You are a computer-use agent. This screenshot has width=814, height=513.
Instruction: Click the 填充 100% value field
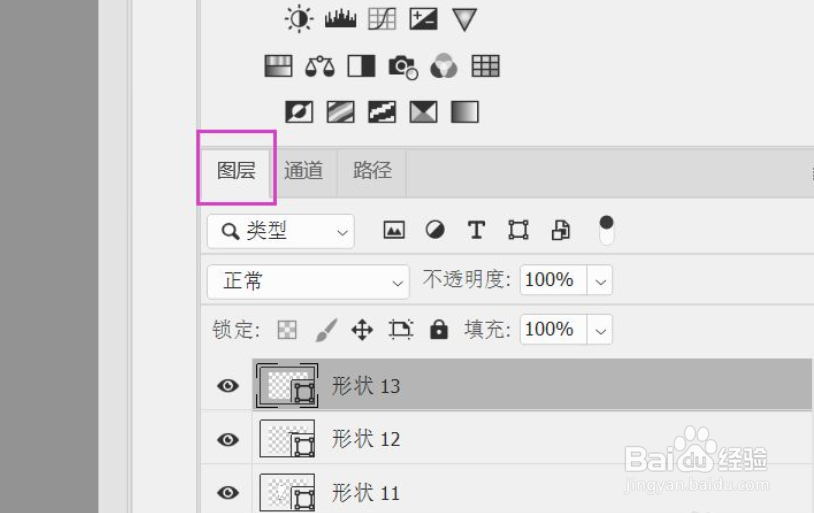[x=553, y=329]
